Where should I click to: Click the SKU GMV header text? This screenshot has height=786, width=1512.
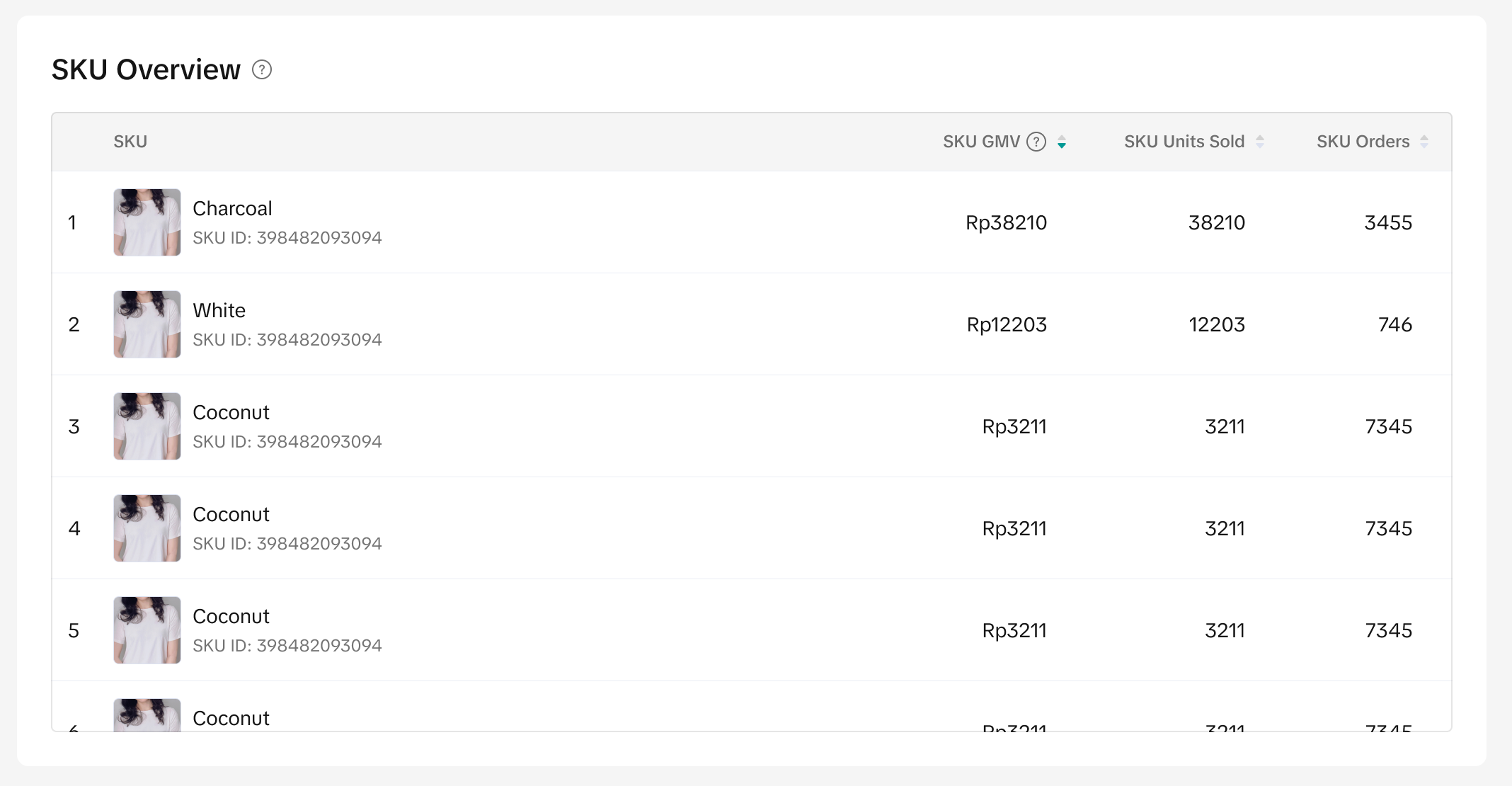(981, 142)
